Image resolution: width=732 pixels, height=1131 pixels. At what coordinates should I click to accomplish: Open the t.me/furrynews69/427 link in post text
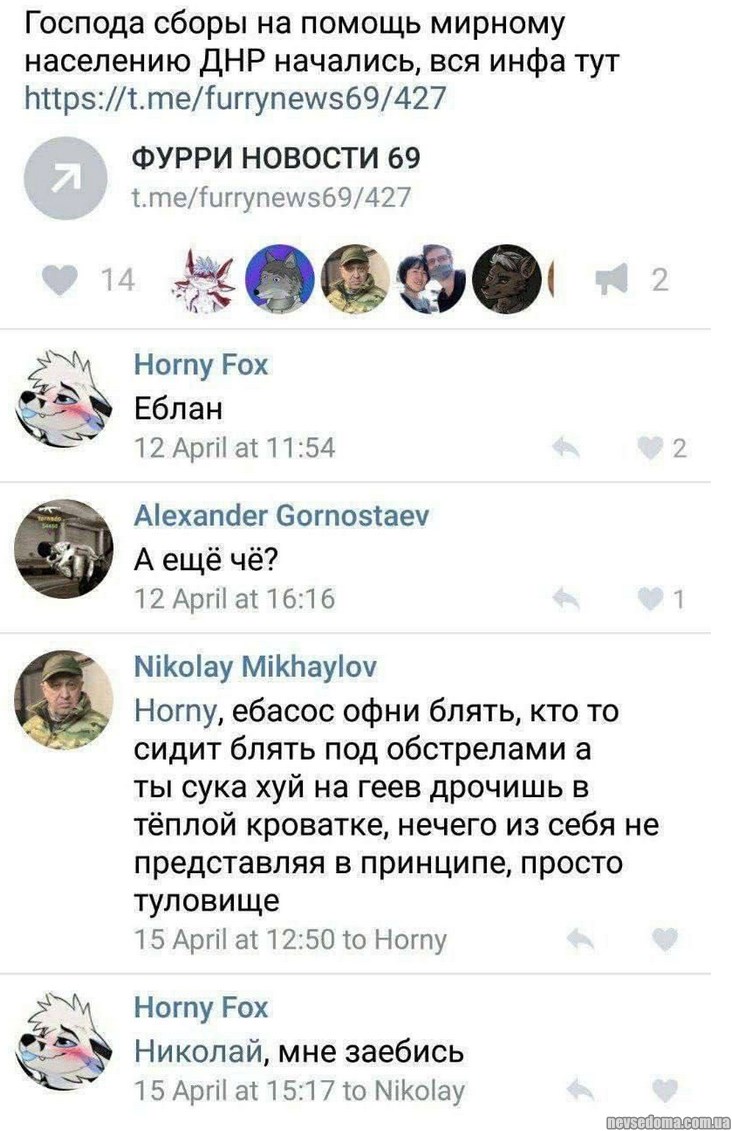tap(235, 98)
